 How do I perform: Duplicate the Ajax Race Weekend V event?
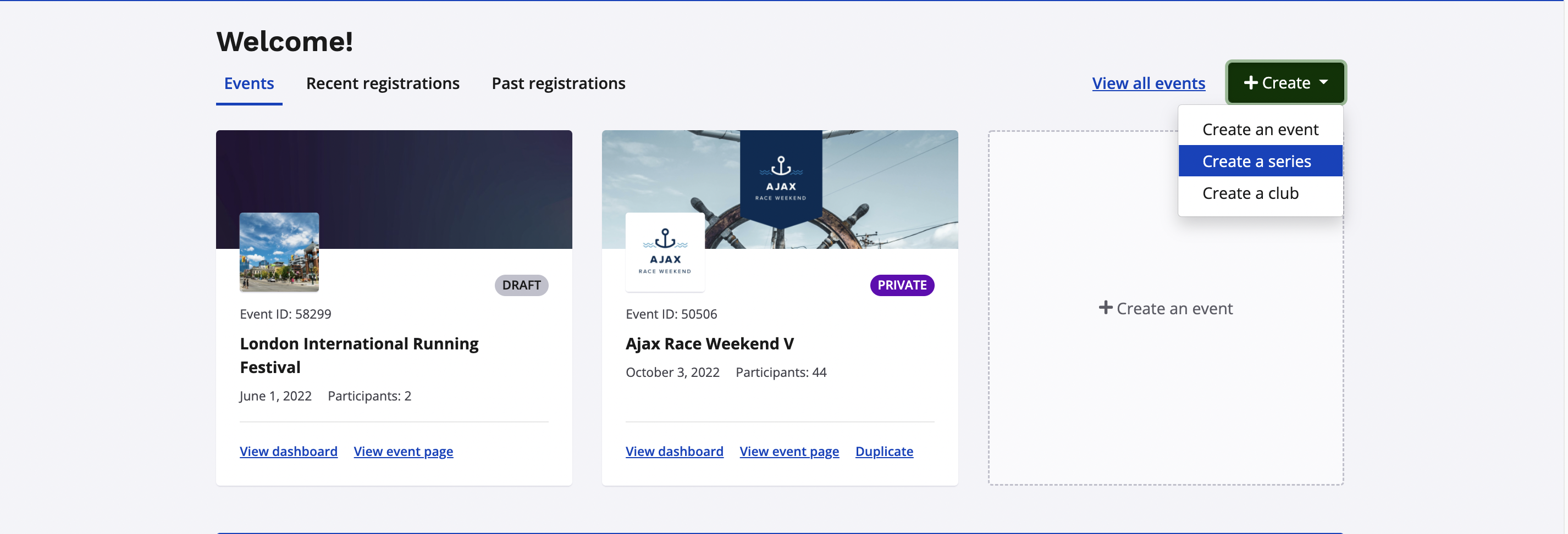(884, 451)
